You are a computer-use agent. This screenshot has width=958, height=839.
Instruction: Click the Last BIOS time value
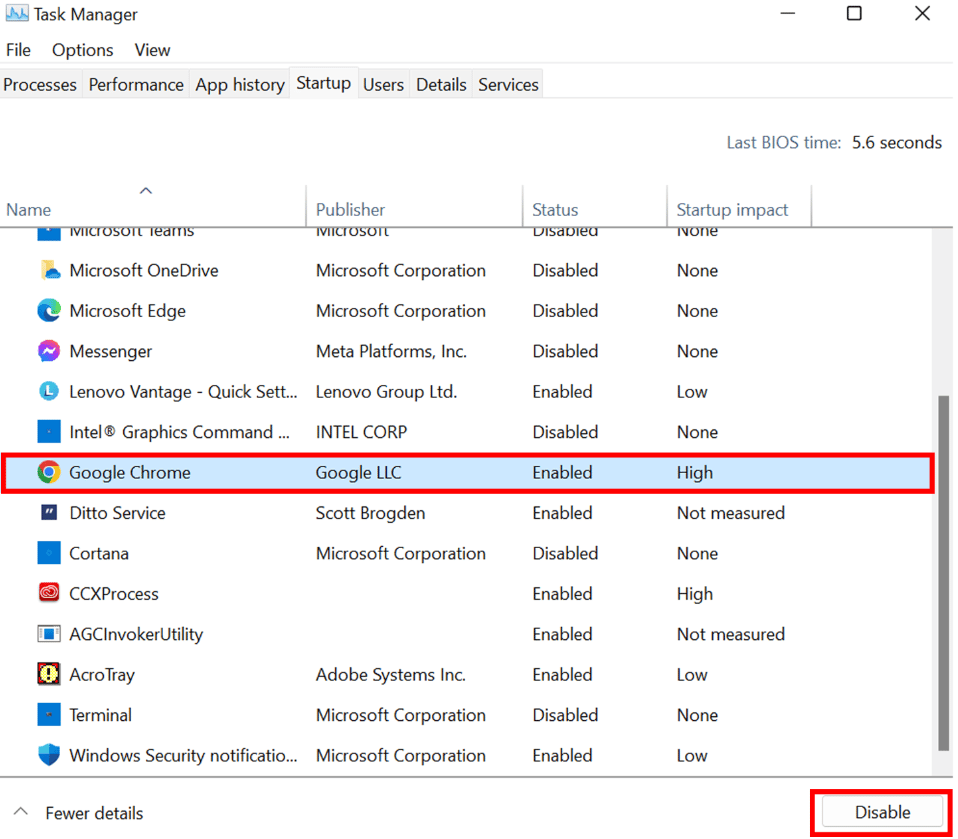pos(897,142)
